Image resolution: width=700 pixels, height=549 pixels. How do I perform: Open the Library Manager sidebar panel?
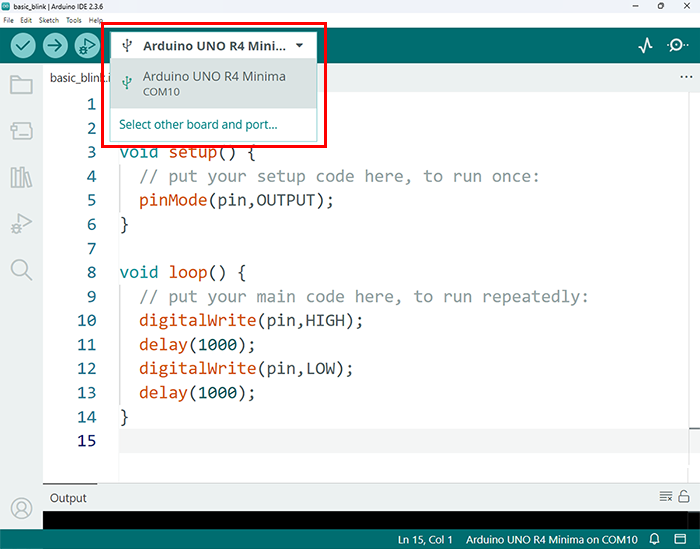(x=21, y=177)
